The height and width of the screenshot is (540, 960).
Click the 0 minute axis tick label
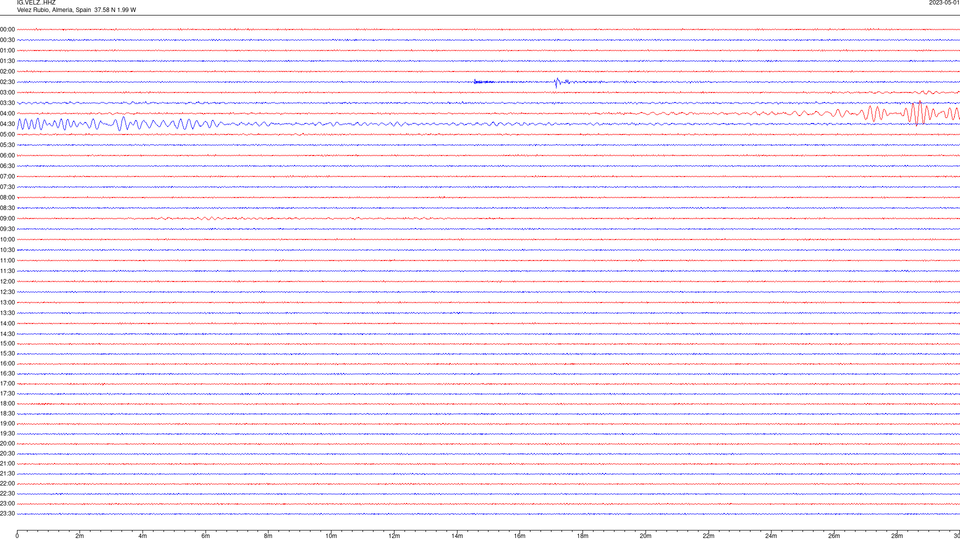point(17,536)
